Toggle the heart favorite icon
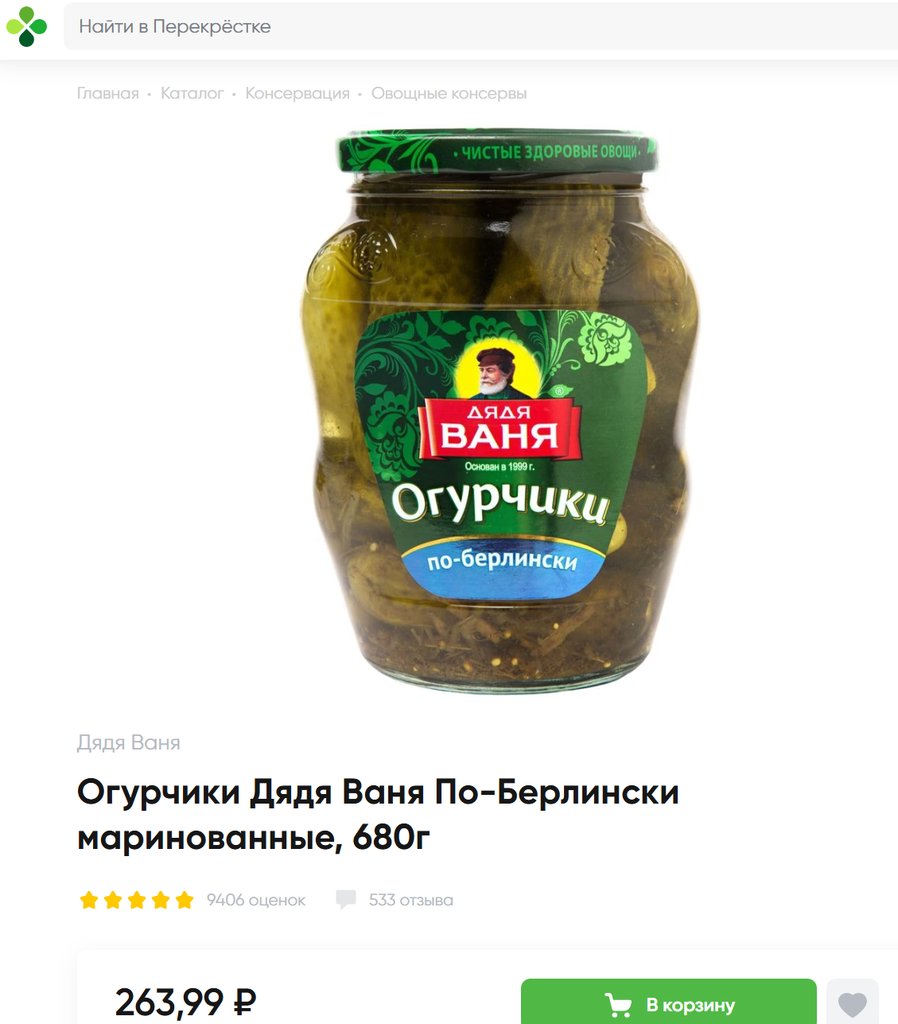The image size is (898, 1024). pyautogui.click(x=852, y=1002)
